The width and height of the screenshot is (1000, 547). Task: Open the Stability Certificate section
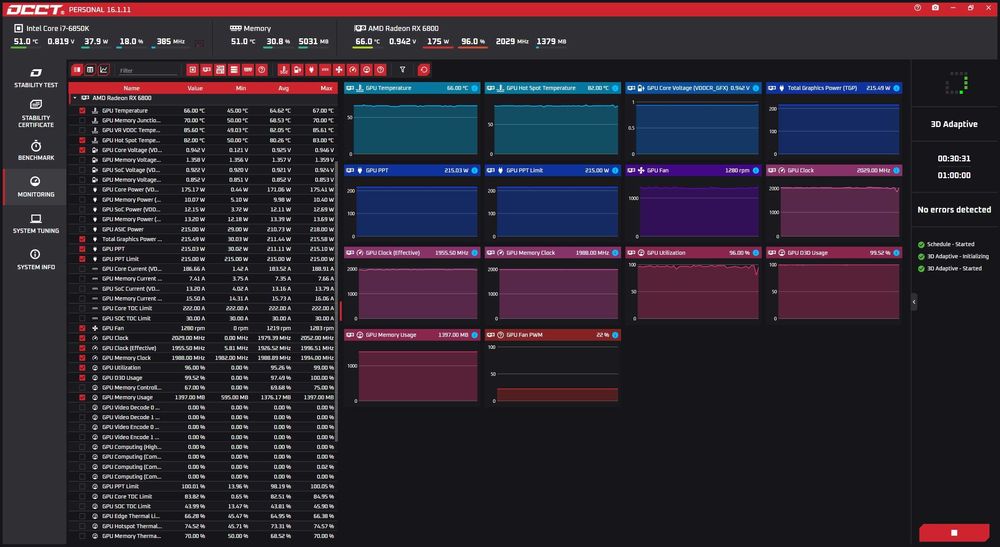pyautogui.click(x=36, y=113)
